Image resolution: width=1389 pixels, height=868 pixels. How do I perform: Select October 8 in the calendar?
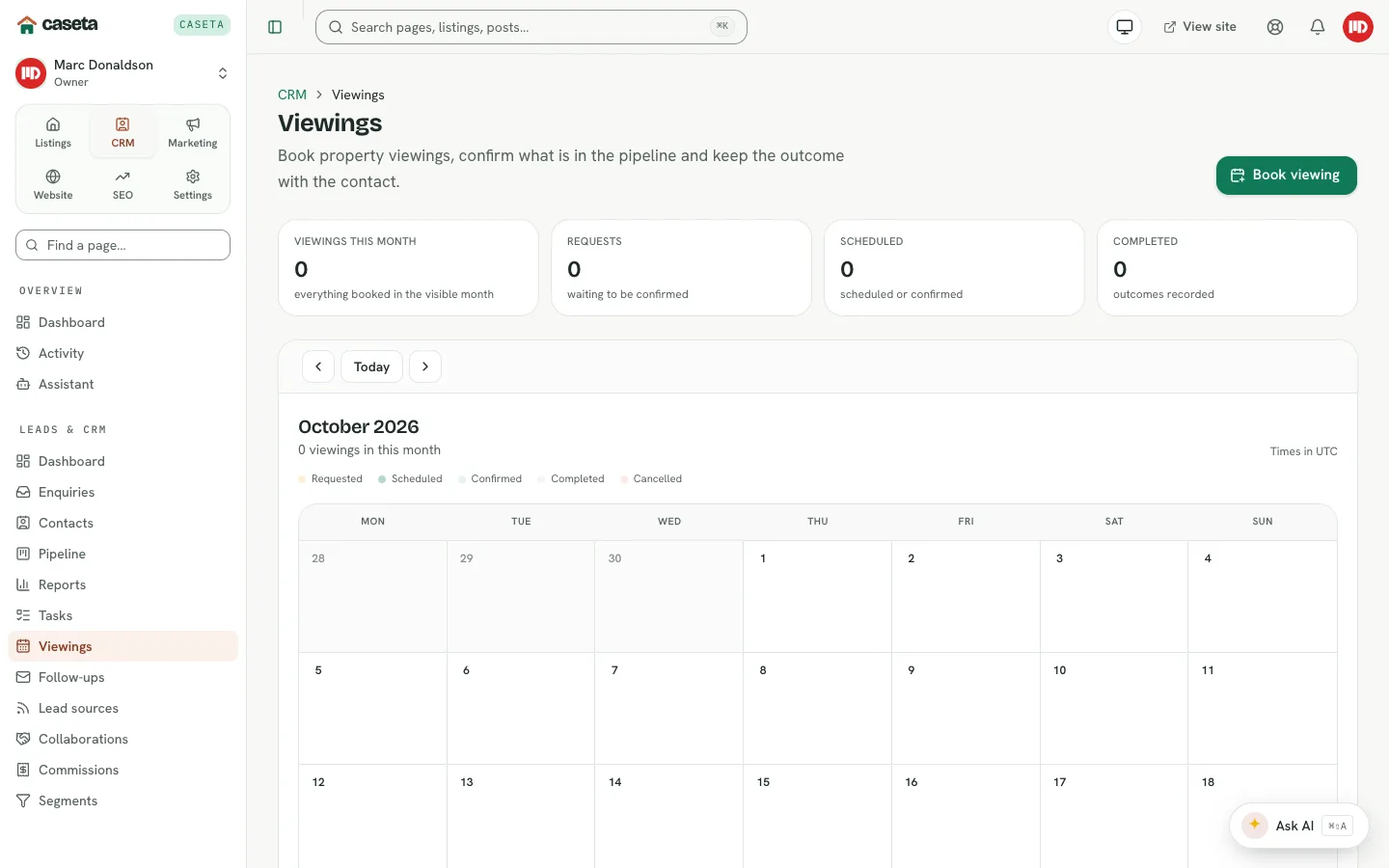[817, 708]
